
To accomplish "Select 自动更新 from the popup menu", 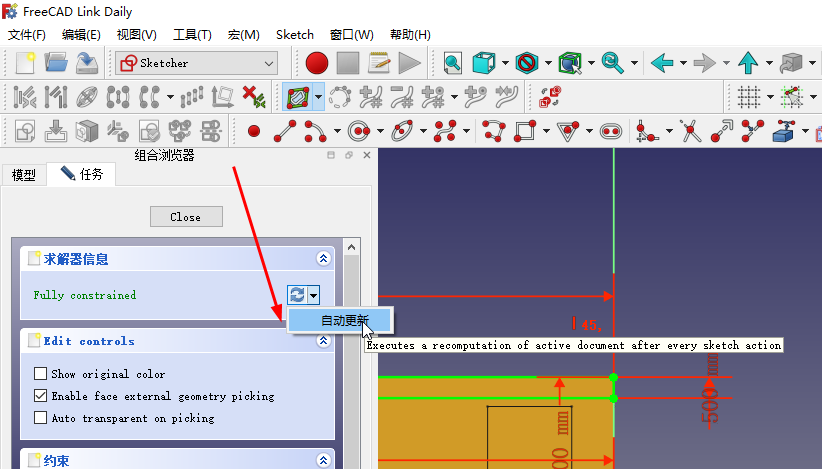I will click(343, 320).
